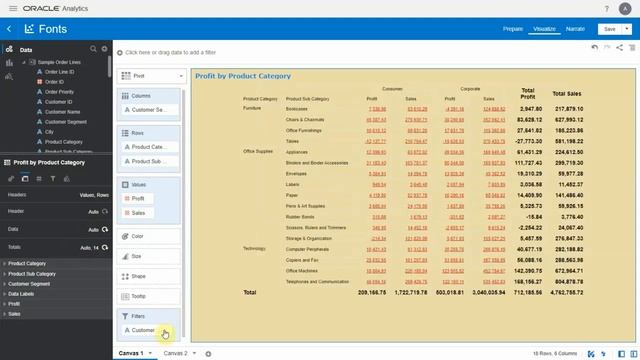Undo the last edit

pos(595,48)
